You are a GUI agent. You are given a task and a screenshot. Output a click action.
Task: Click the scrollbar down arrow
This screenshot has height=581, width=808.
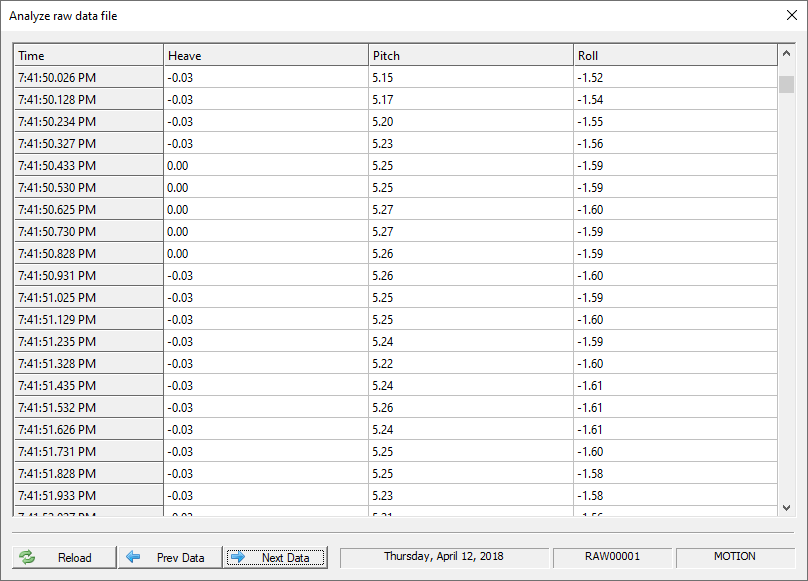(x=786, y=508)
